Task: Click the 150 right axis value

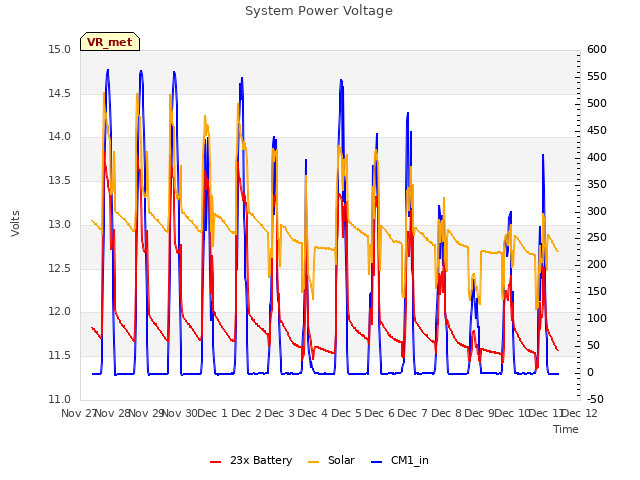Action: [x=597, y=291]
